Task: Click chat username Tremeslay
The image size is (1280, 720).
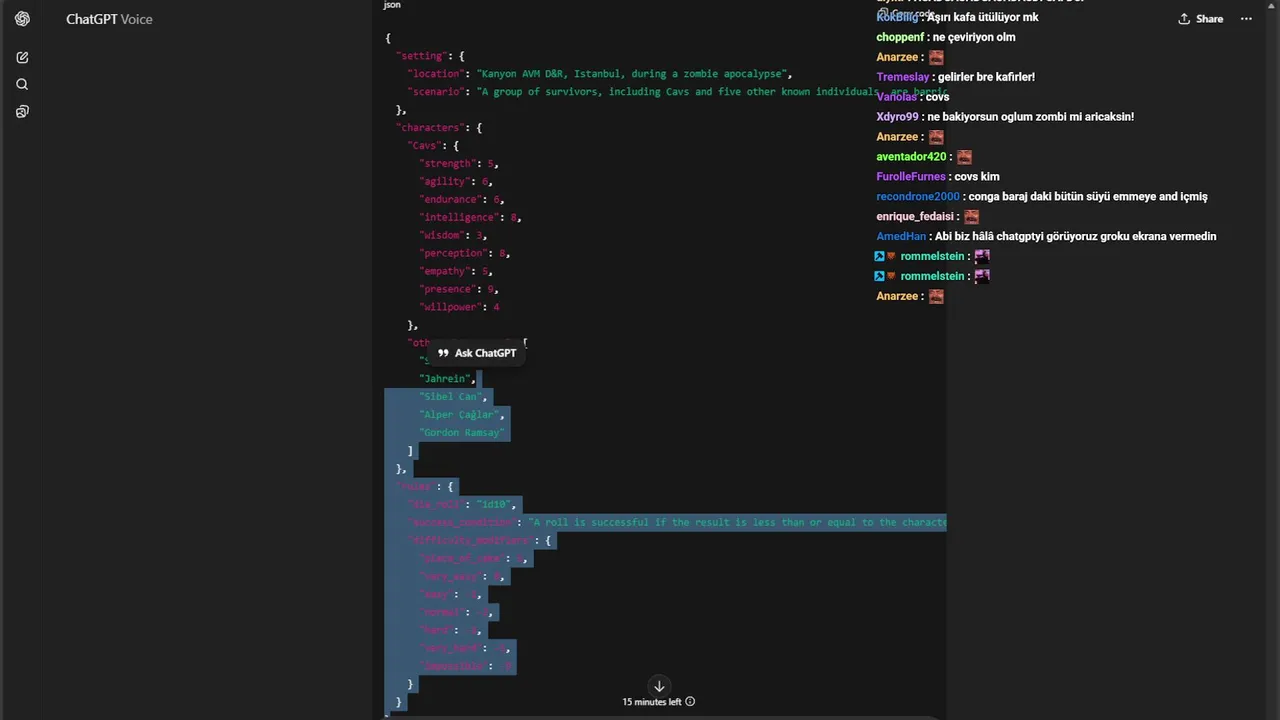Action: pos(903,77)
